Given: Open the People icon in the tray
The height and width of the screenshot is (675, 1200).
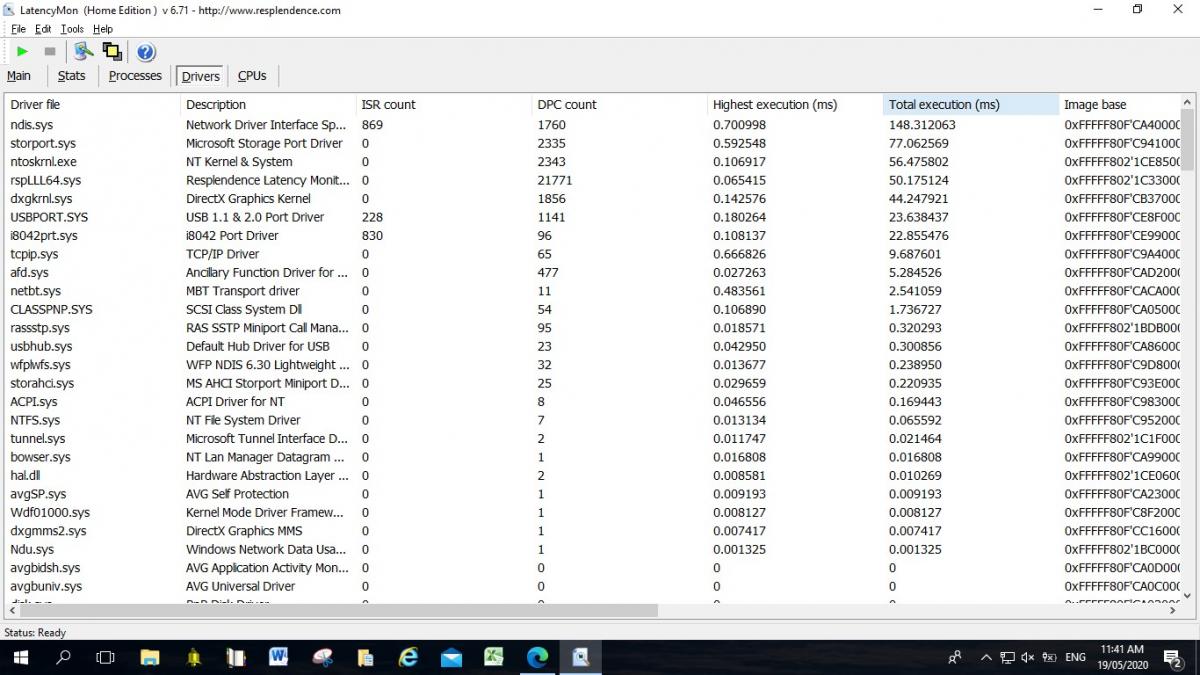Looking at the screenshot, I should 955,657.
